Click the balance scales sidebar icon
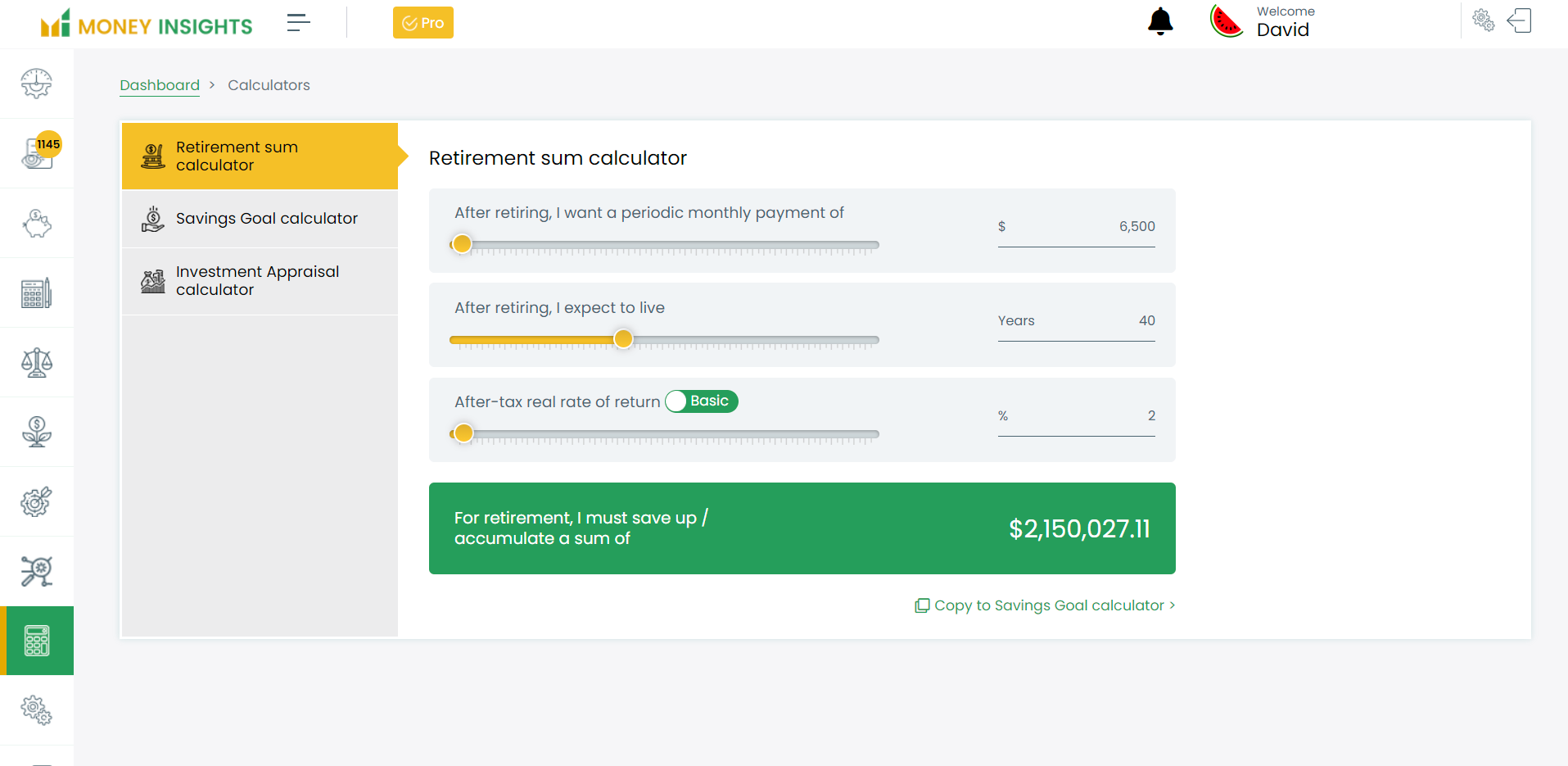Screen dimensions: 1568x766 pyautogui.click(x=37, y=362)
